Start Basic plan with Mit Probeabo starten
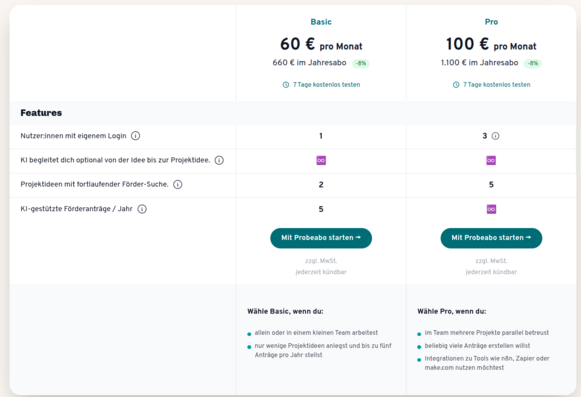Viewport: 581px width, 397px height. click(321, 238)
